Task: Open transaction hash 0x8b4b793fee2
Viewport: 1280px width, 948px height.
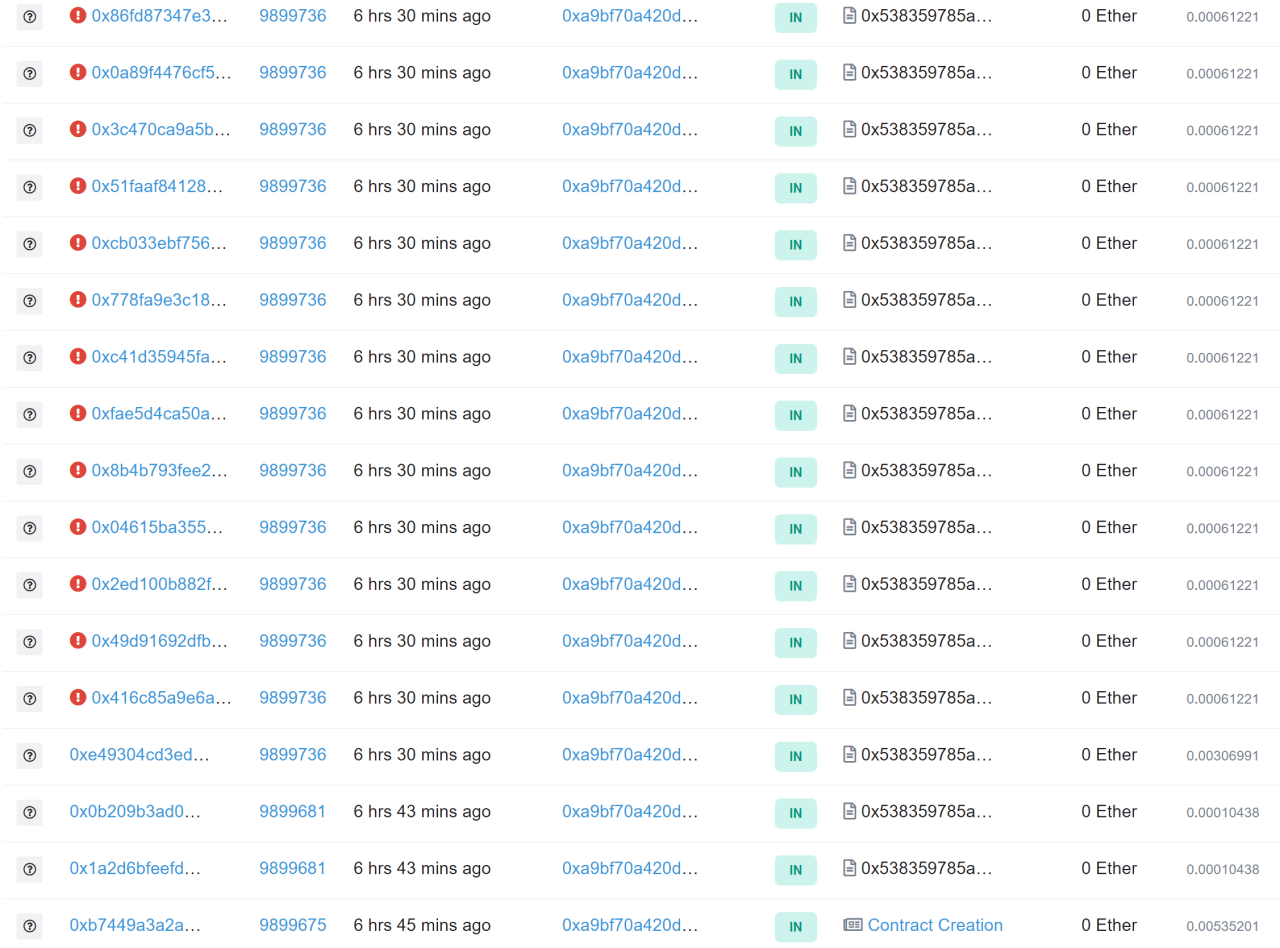Action: click(x=159, y=470)
